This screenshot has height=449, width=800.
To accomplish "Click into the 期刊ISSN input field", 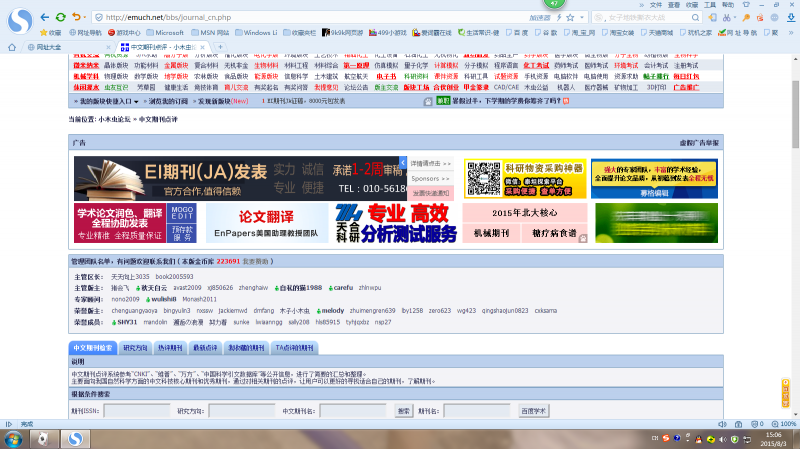I will pos(137,411).
